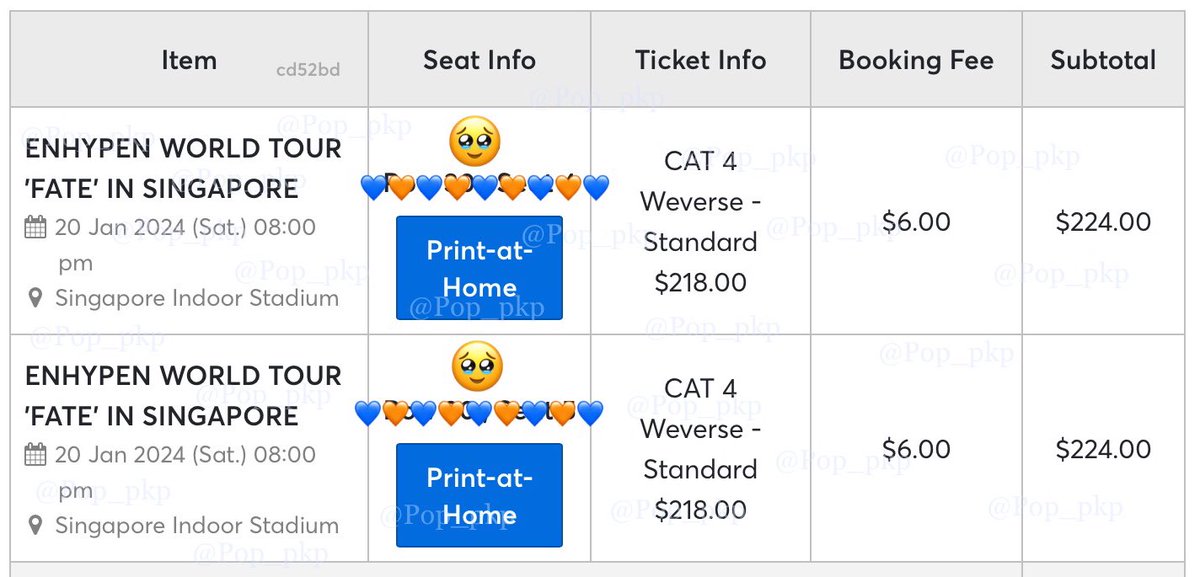Select the Subtotal column header

[x=1103, y=60]
